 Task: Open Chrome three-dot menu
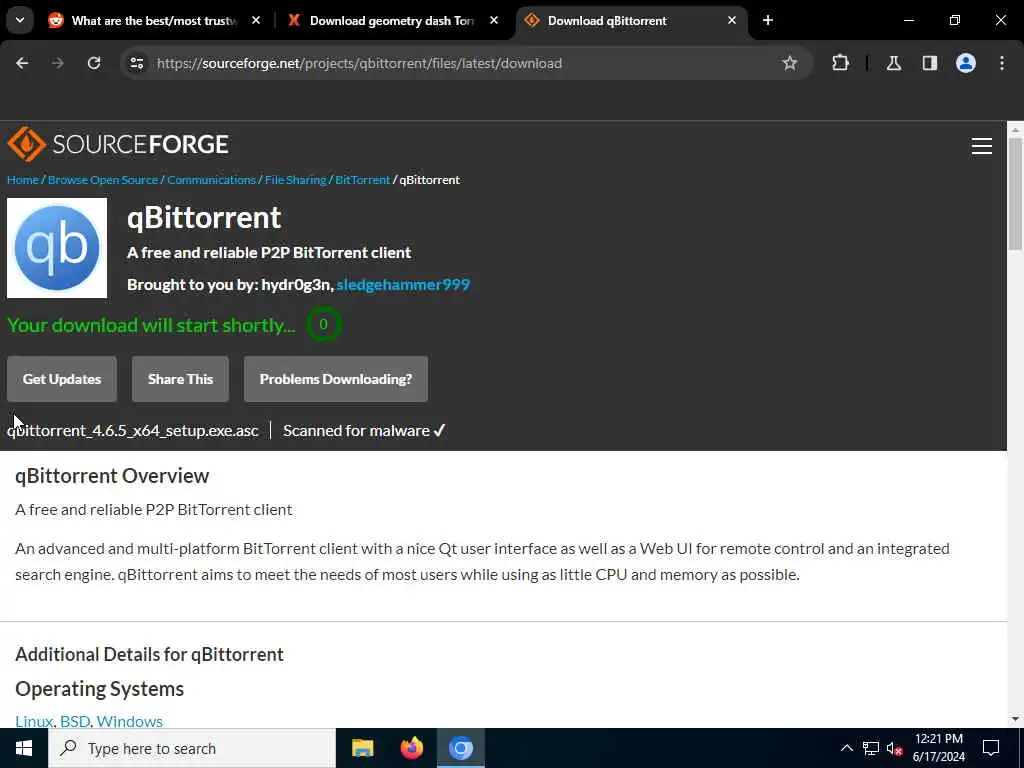1002,63
